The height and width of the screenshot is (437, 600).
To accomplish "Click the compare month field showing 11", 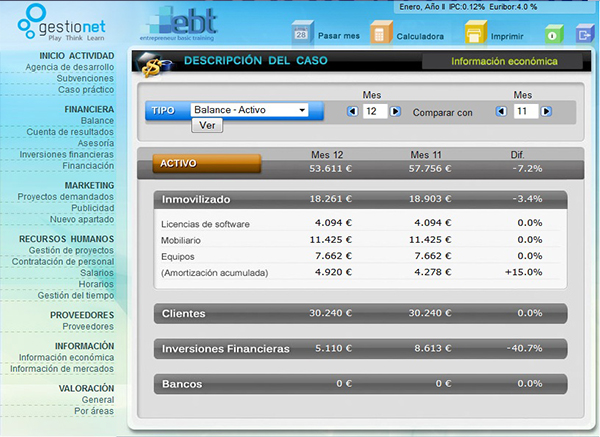I will pos(525,111).
